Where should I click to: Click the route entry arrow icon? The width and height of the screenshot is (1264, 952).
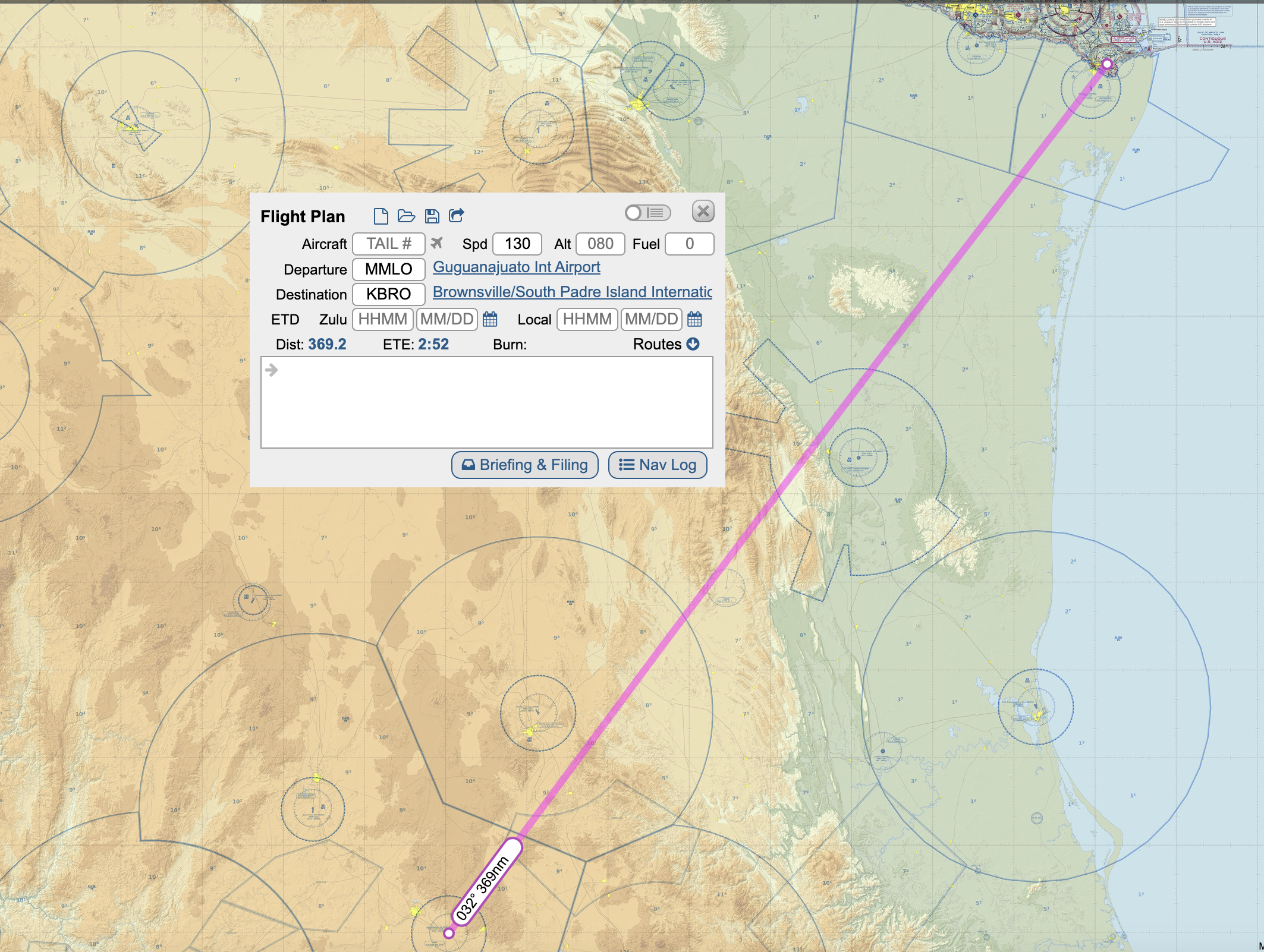click(x=272, y=370)
